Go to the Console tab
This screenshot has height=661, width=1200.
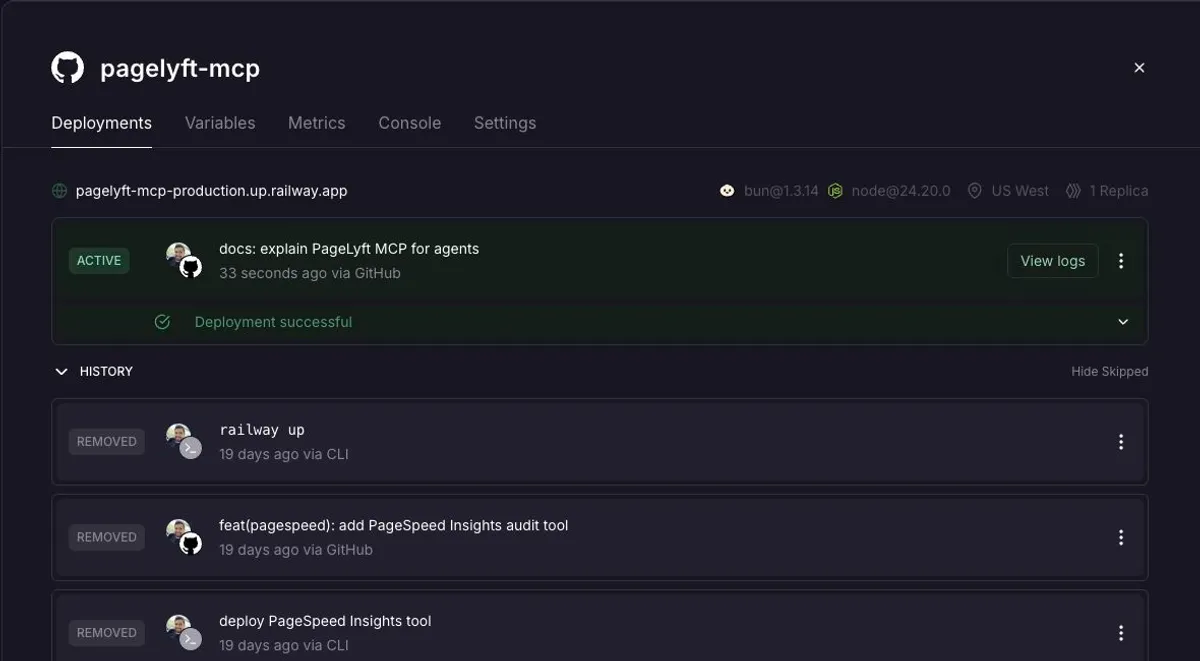410,123
